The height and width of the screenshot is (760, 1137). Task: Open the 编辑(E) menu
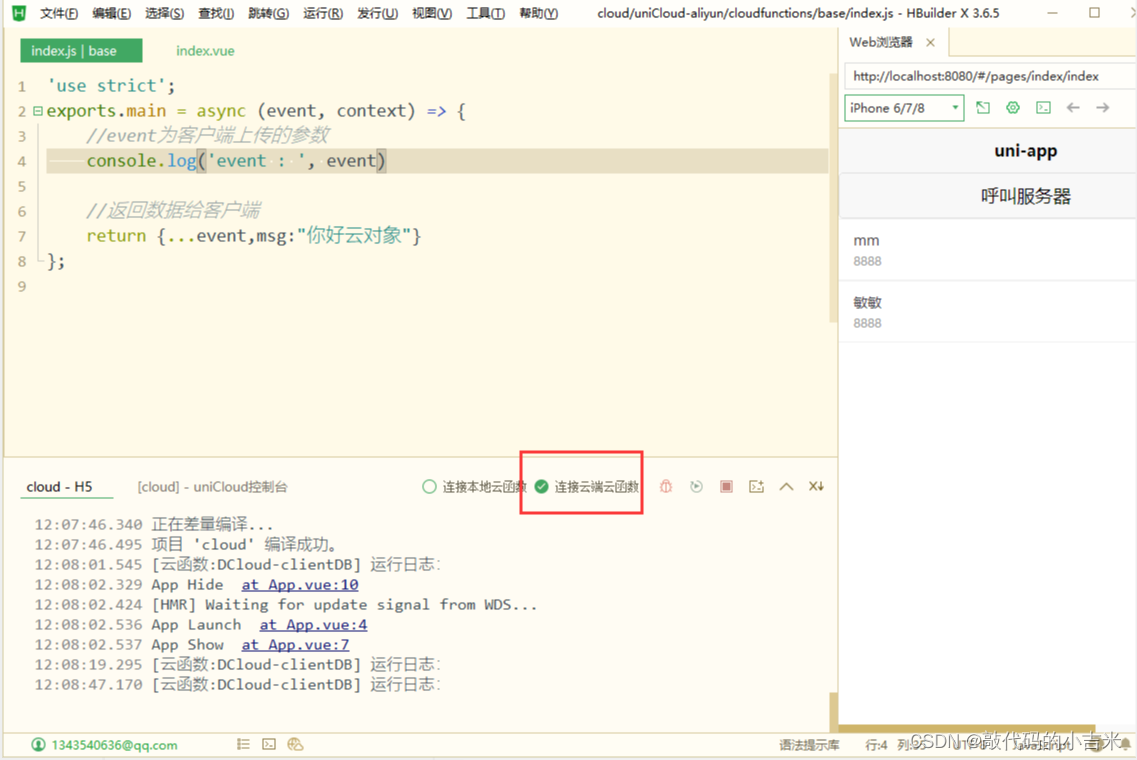click(112, 13)
